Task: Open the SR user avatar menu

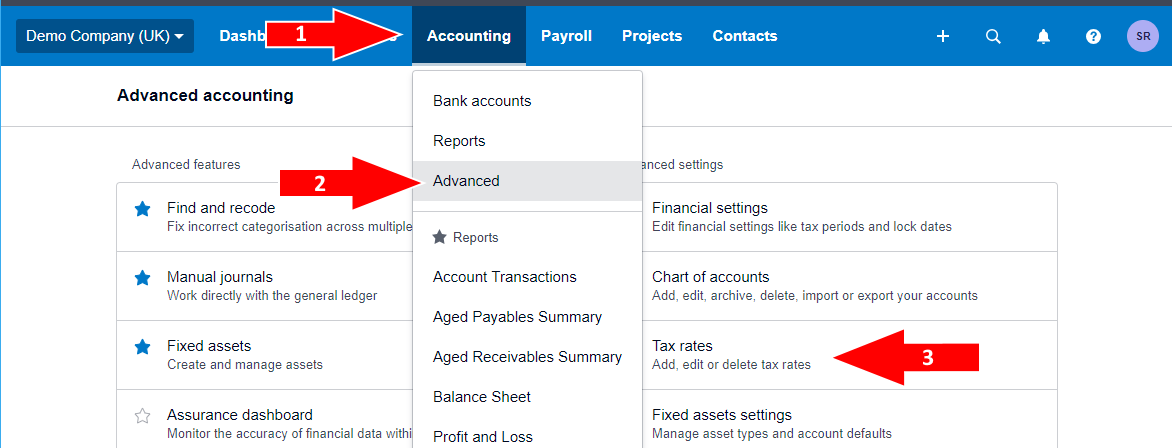Action: point(1142,36)
